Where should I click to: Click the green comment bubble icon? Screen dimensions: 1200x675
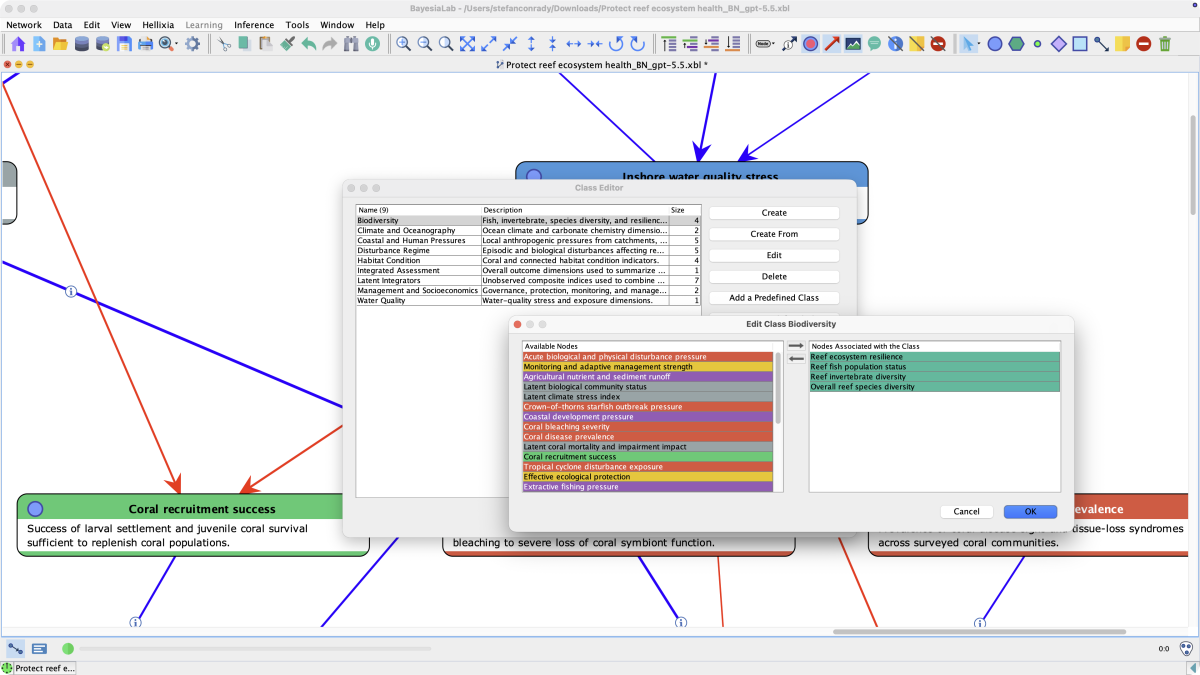click(874, 44)
